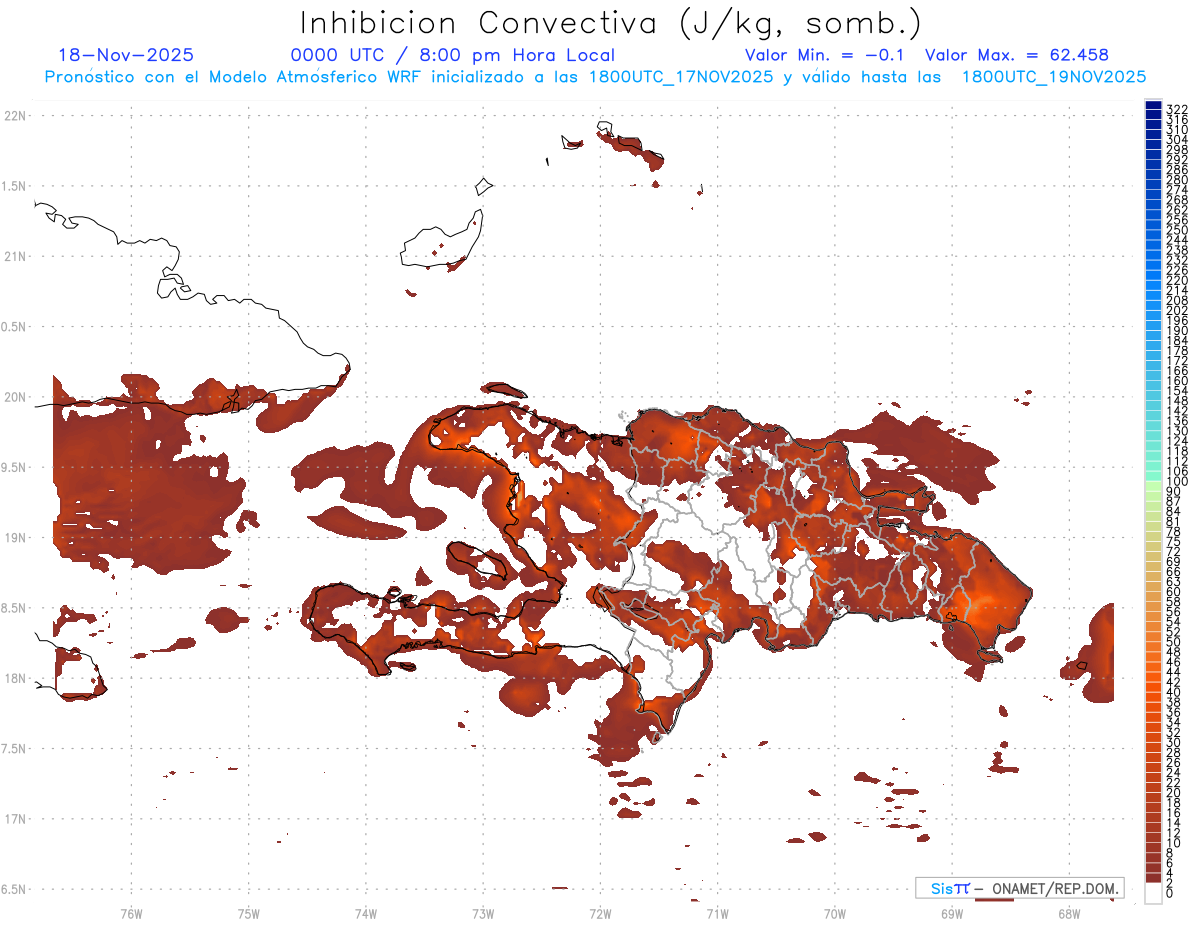
Task: Click the '19N' latitude label
Action: tap(15, 537)
